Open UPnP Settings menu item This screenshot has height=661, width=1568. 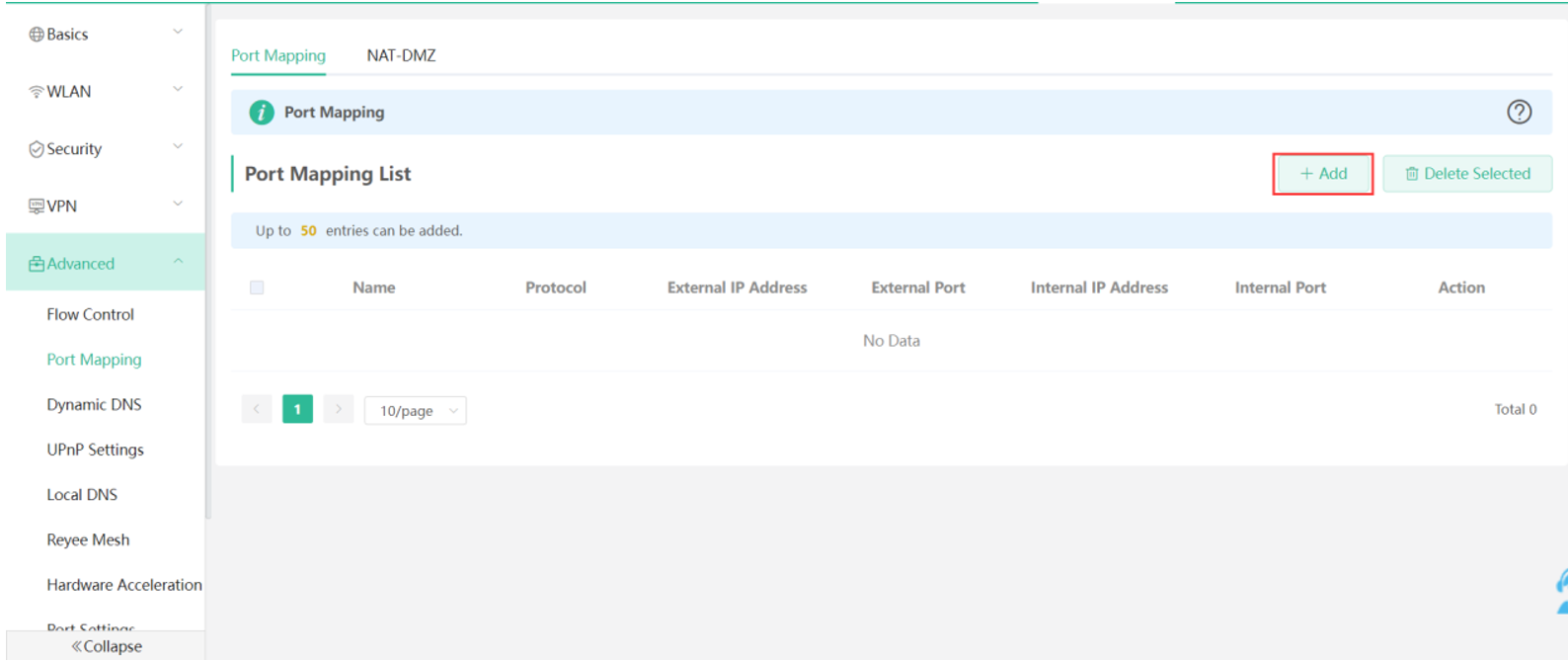point(95,450)
